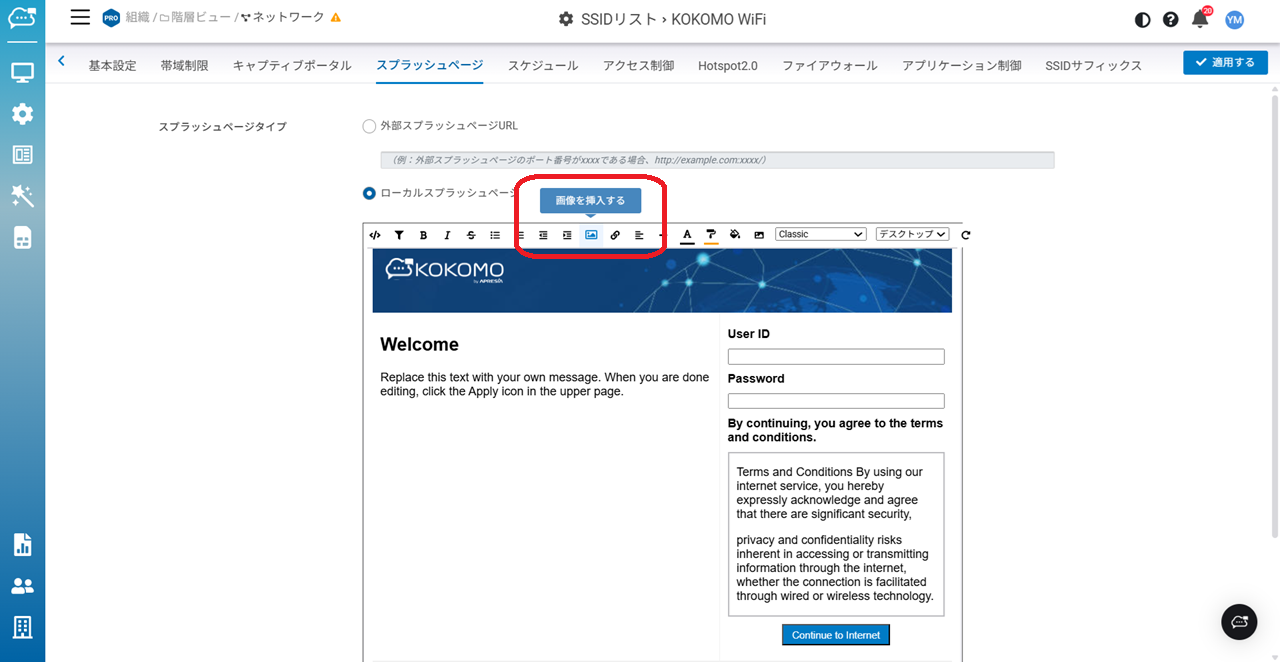The height and width of the screenshot is (662, 1280).
Task: Toggle bold formatting in editor toolbar
Action: (423, 235)
